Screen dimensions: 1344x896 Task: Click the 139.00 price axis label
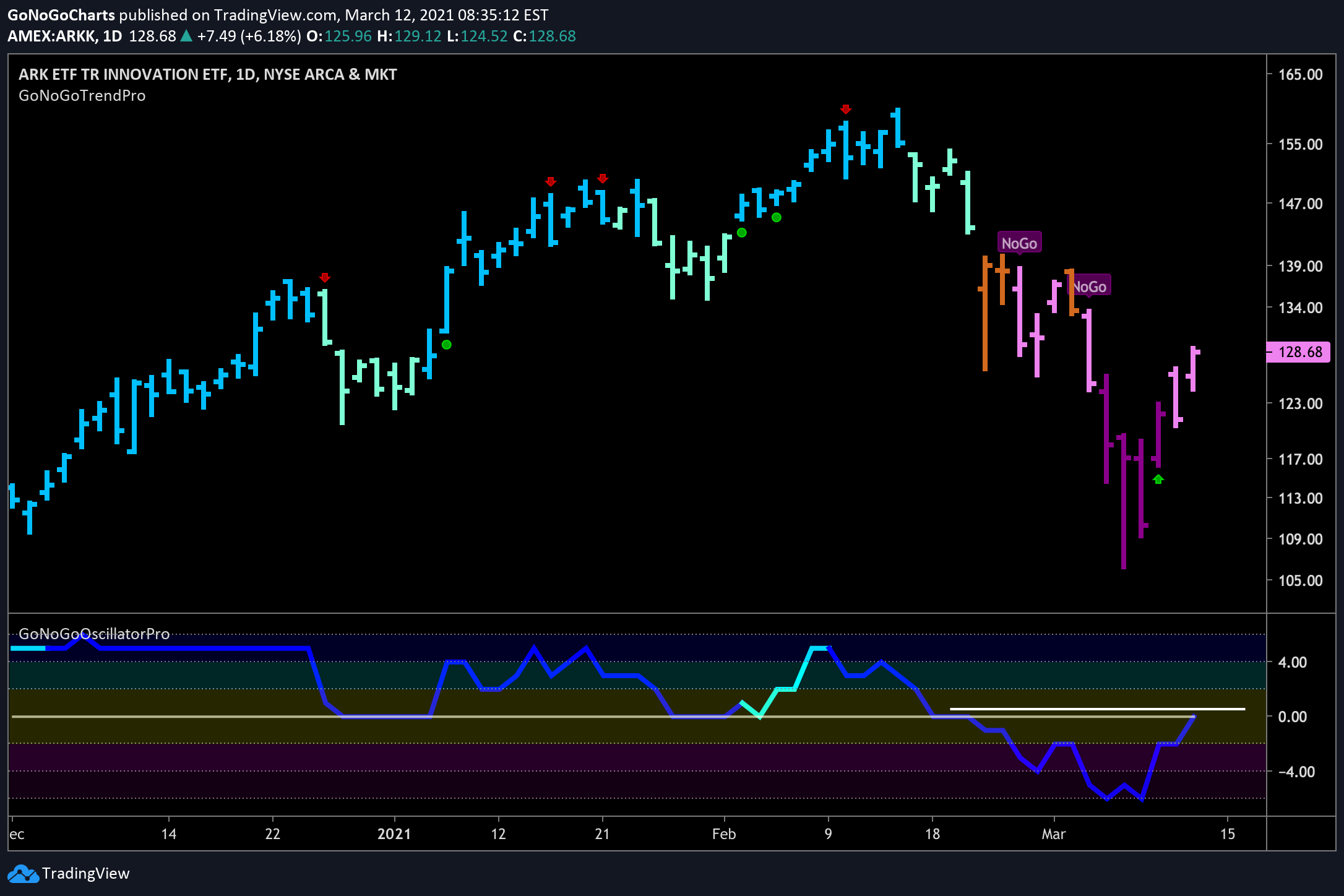(x=1301, y=266)
